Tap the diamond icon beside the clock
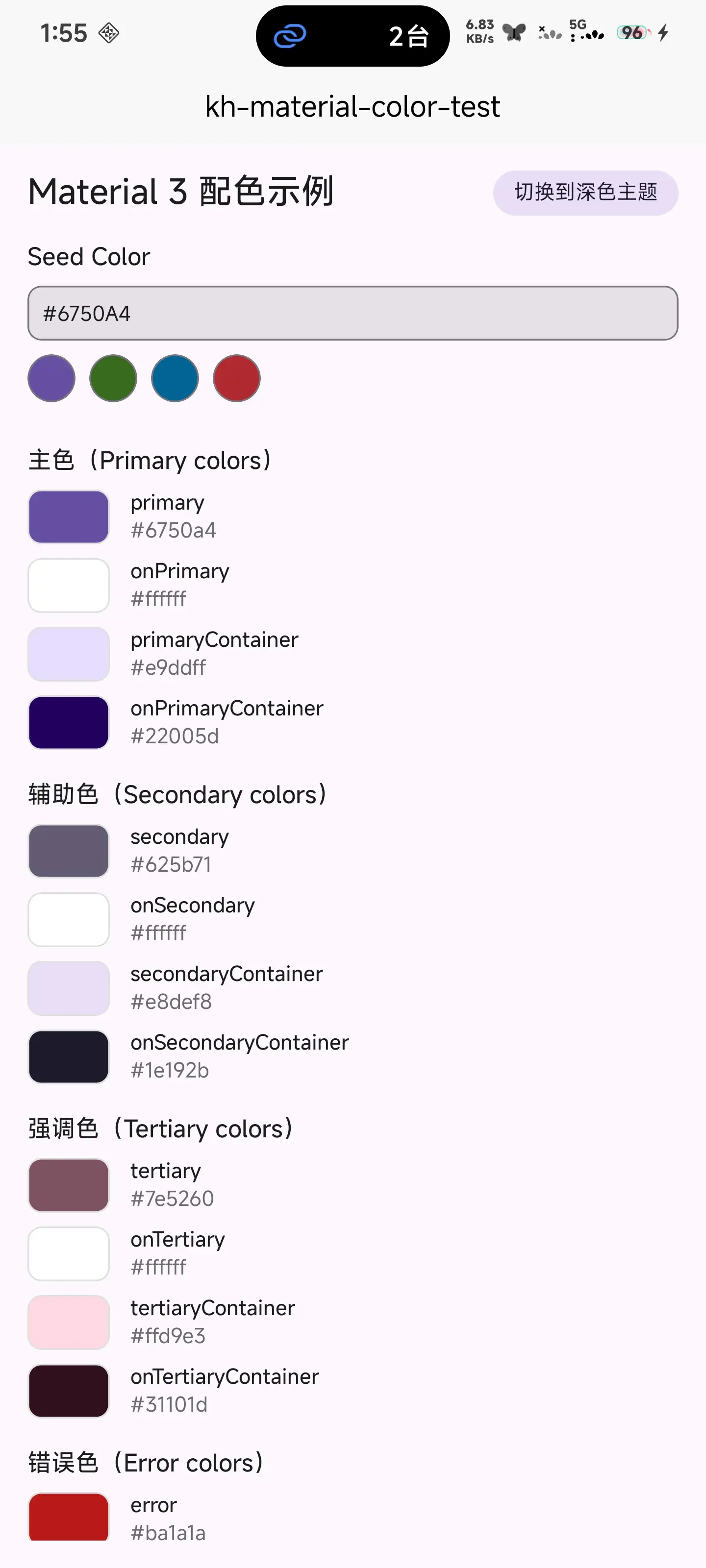 [109, 33]
